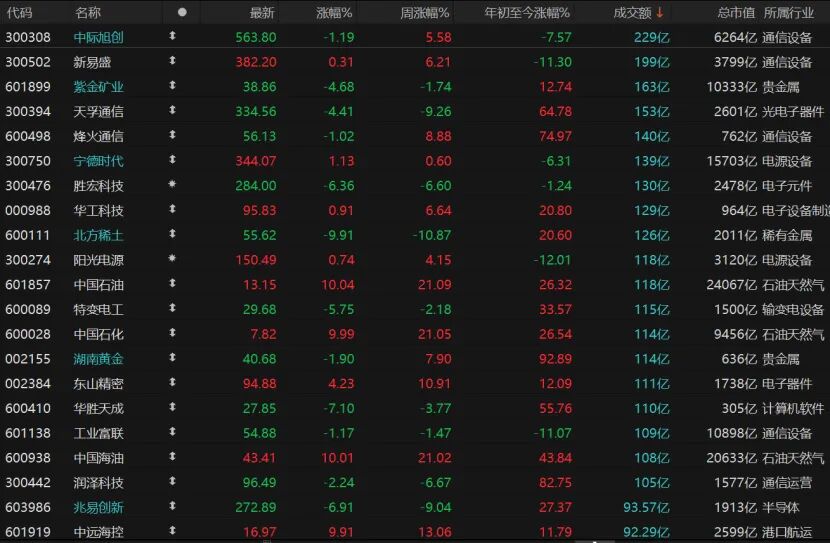Sort by 涨幅% column header
This screenshot has height=543, width=830.
[334, 13]
